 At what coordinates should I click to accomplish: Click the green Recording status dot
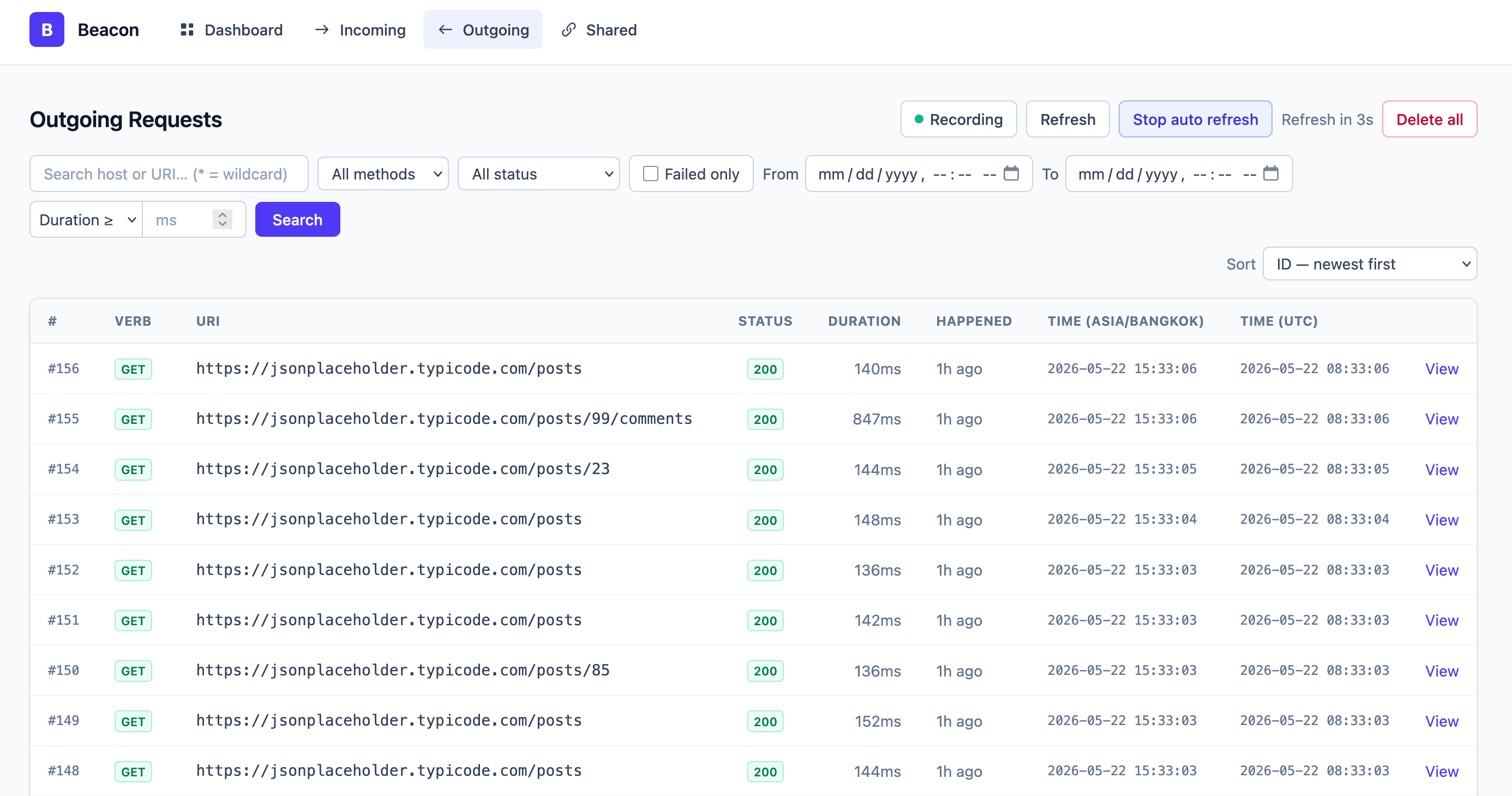tap(919, 119)
